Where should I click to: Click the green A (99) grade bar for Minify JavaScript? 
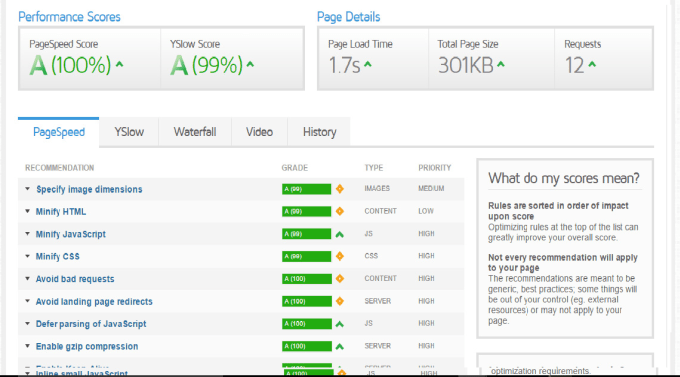coord(306,234)
